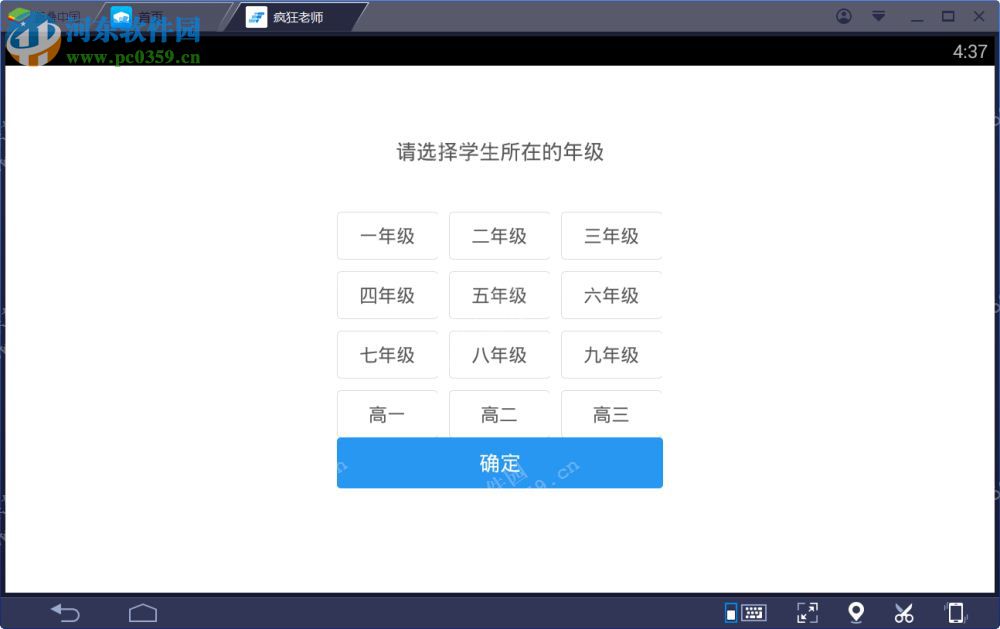Click the location pin icon
Screen dimensions: 1000x629
click(x=856, y=612)
